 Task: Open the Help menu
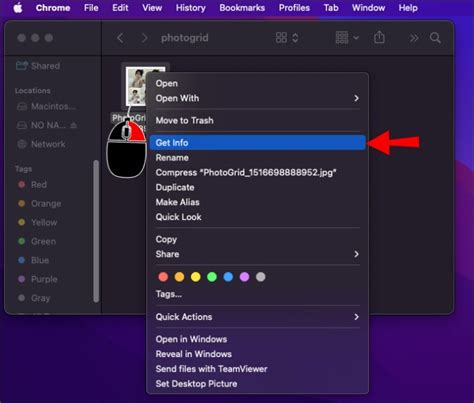pyautogui.click(x=408, y=8)
